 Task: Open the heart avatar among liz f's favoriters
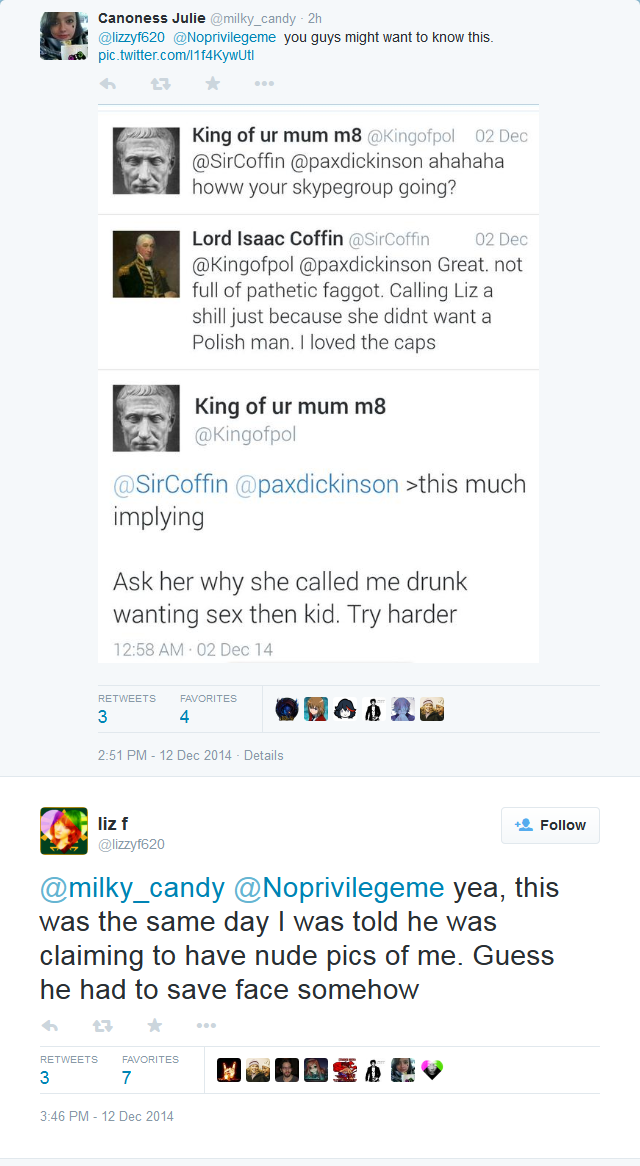tap(432, 1069)
